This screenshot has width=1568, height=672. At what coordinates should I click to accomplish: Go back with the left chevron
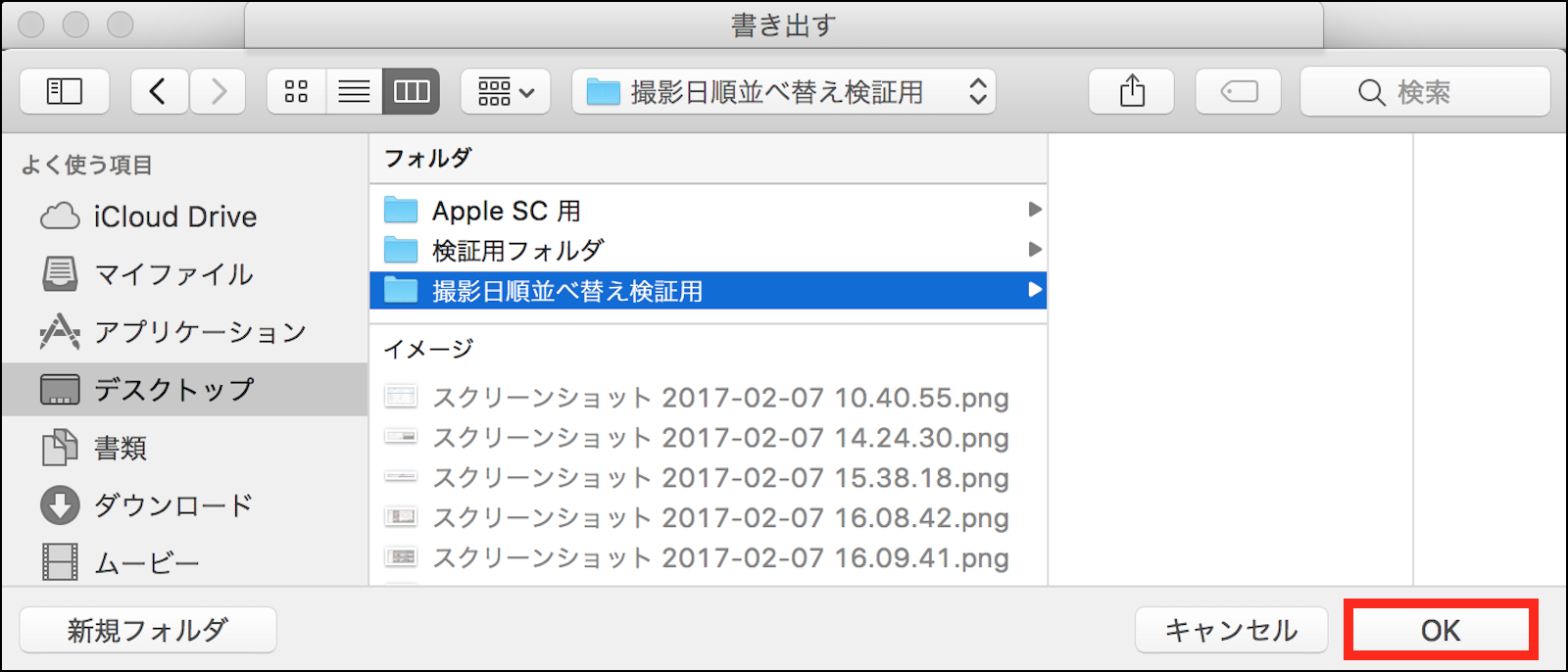point(159,92)
